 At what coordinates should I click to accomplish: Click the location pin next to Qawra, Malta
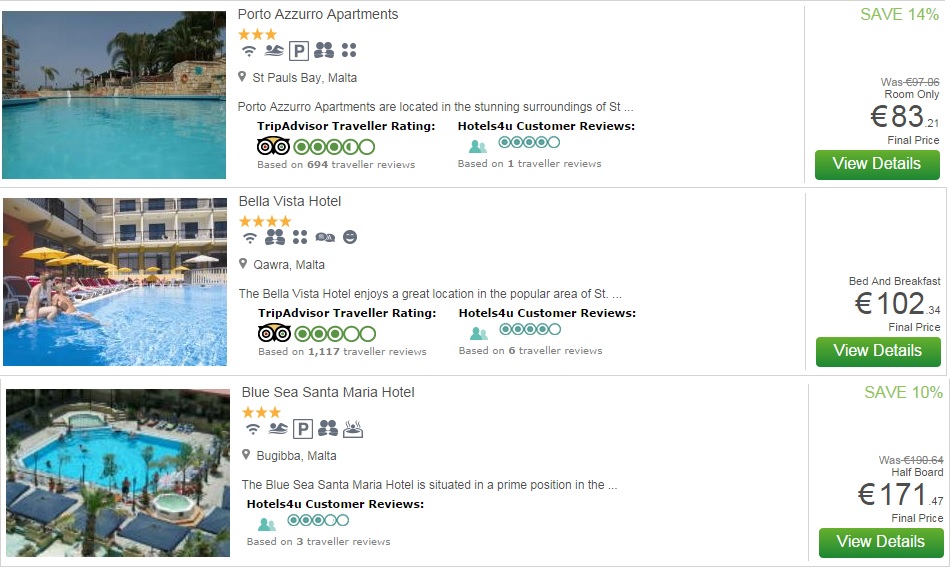[243, 264]
